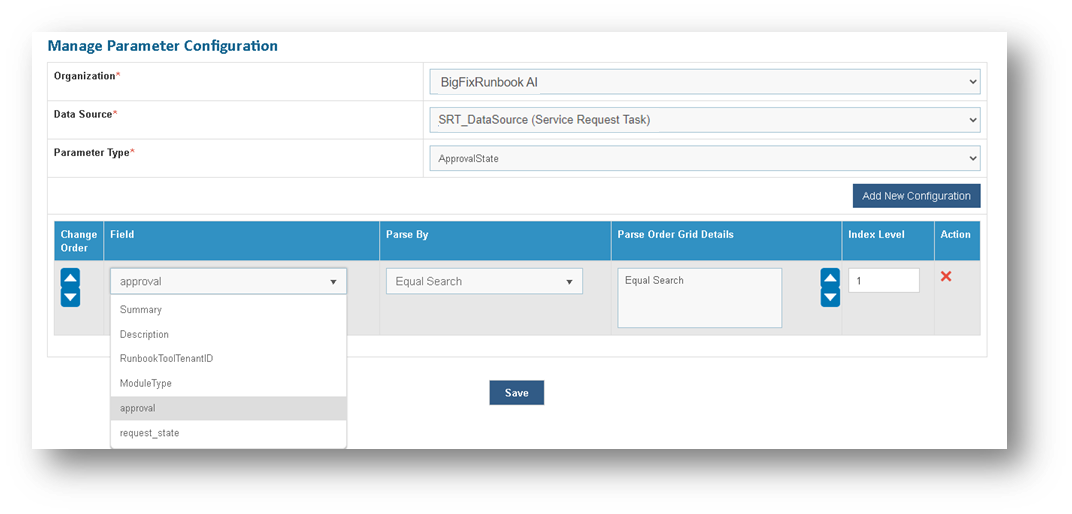The image size is (1072, 514).
Task: Click the Index Level input field
Action: pyautogui.click(x=883, y=281)
